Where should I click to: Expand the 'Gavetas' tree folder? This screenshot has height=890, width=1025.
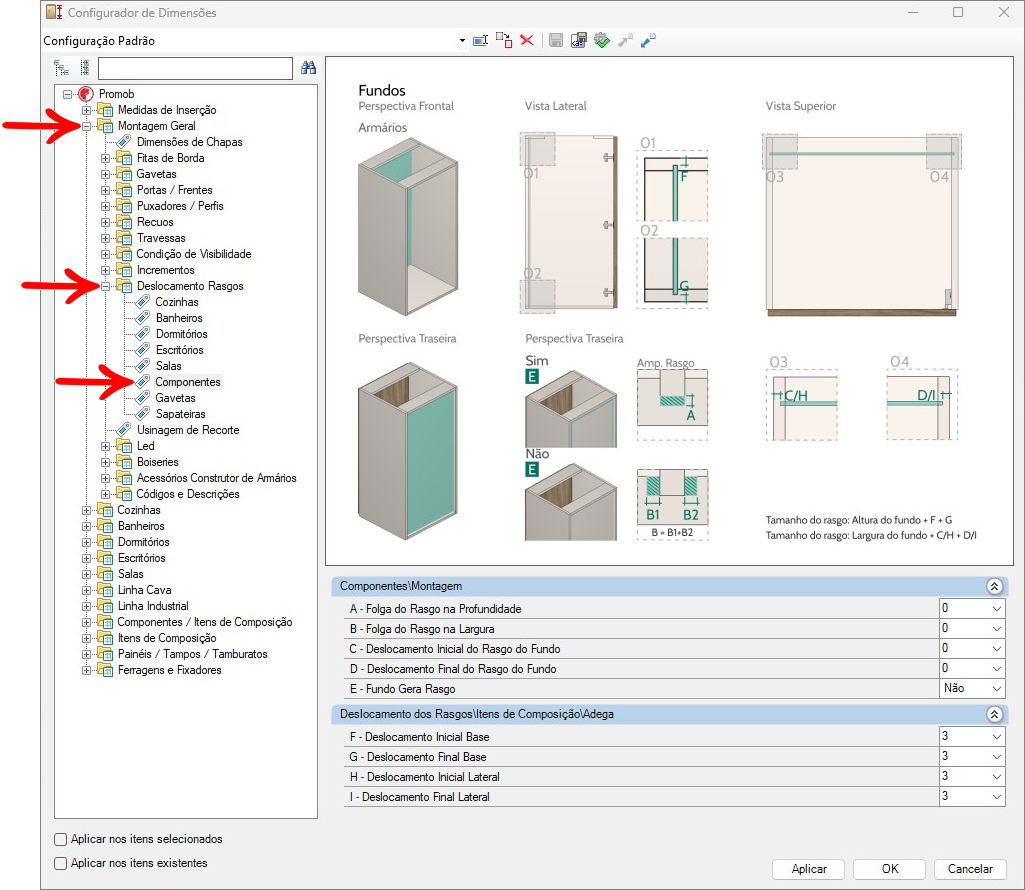pyautogui.click(x=106, y=174)
